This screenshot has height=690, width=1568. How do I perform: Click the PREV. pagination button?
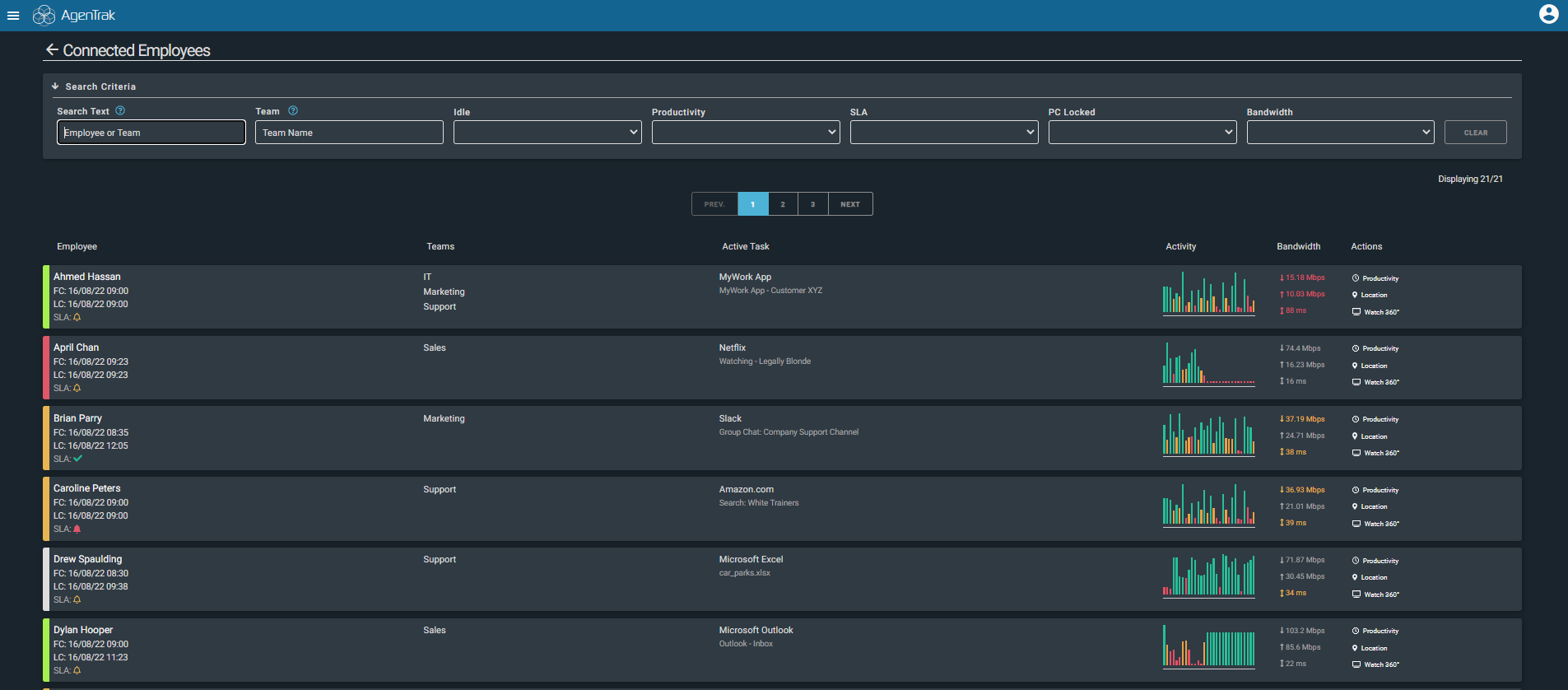(714, 204)
